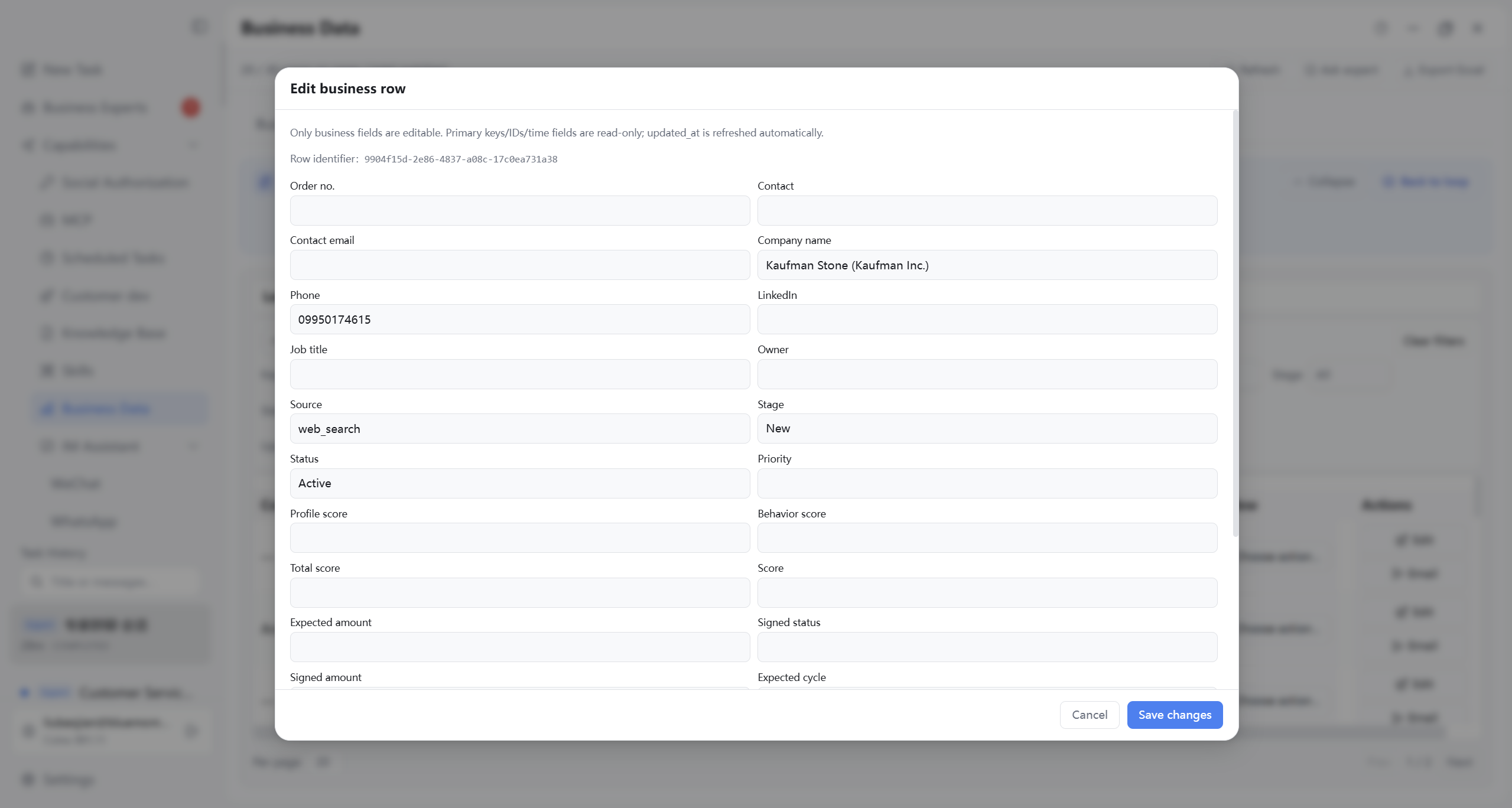The width and height of the screenshot is (1512, 808).
Task: Edit the Source web_search field
Action: pos(520,429)
